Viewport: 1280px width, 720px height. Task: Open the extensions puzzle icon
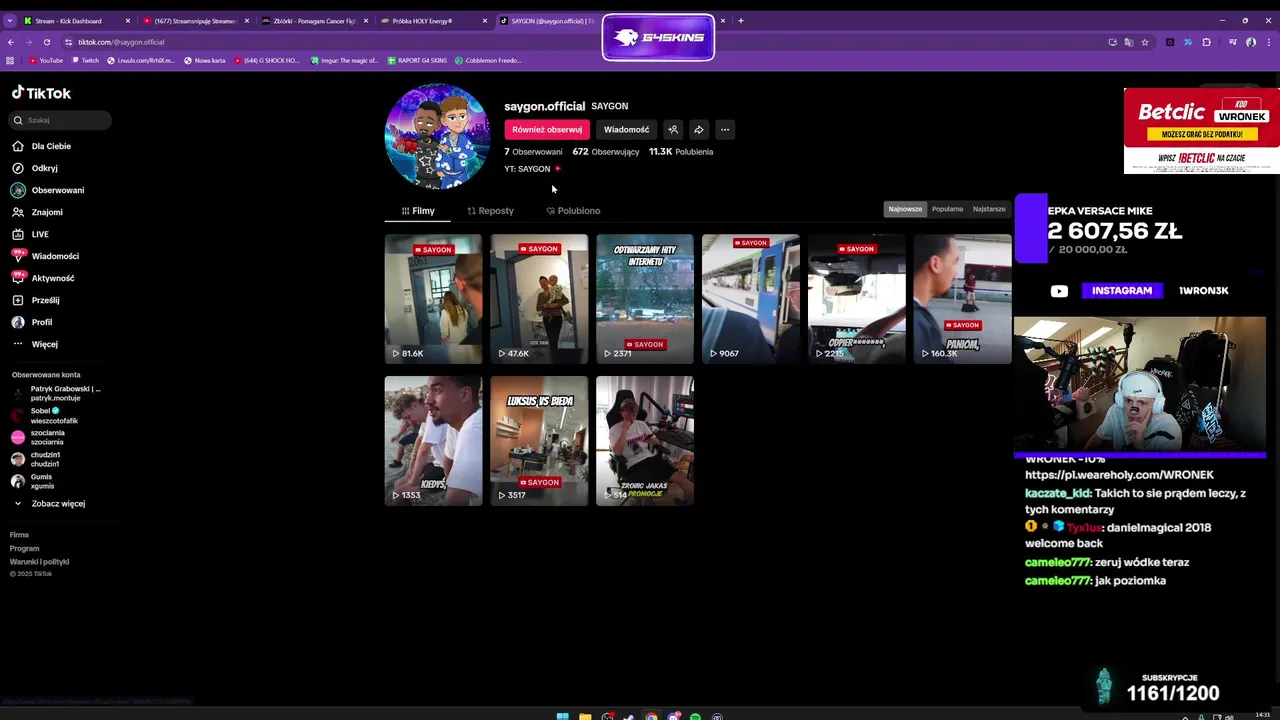click(x=1206, y=42)
